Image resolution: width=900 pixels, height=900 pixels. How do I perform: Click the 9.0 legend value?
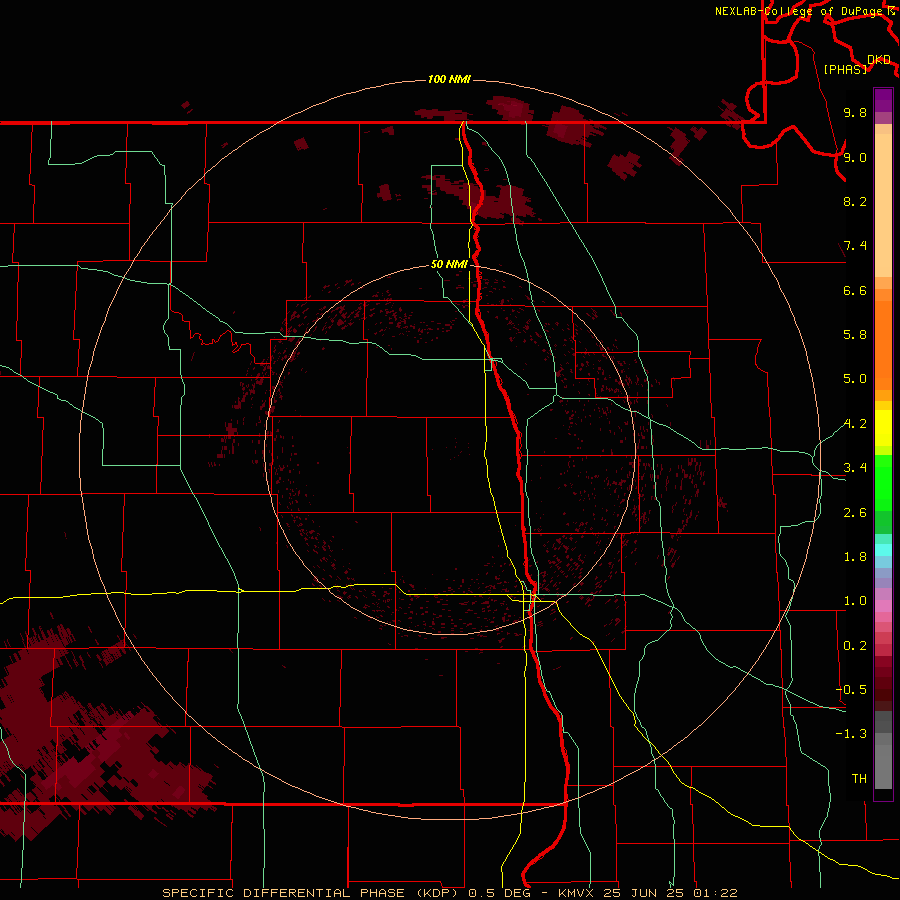tap(855, 157)
